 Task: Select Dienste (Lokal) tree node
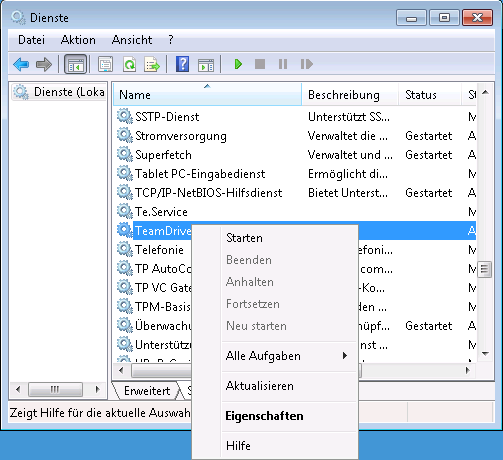pos(59,92)
